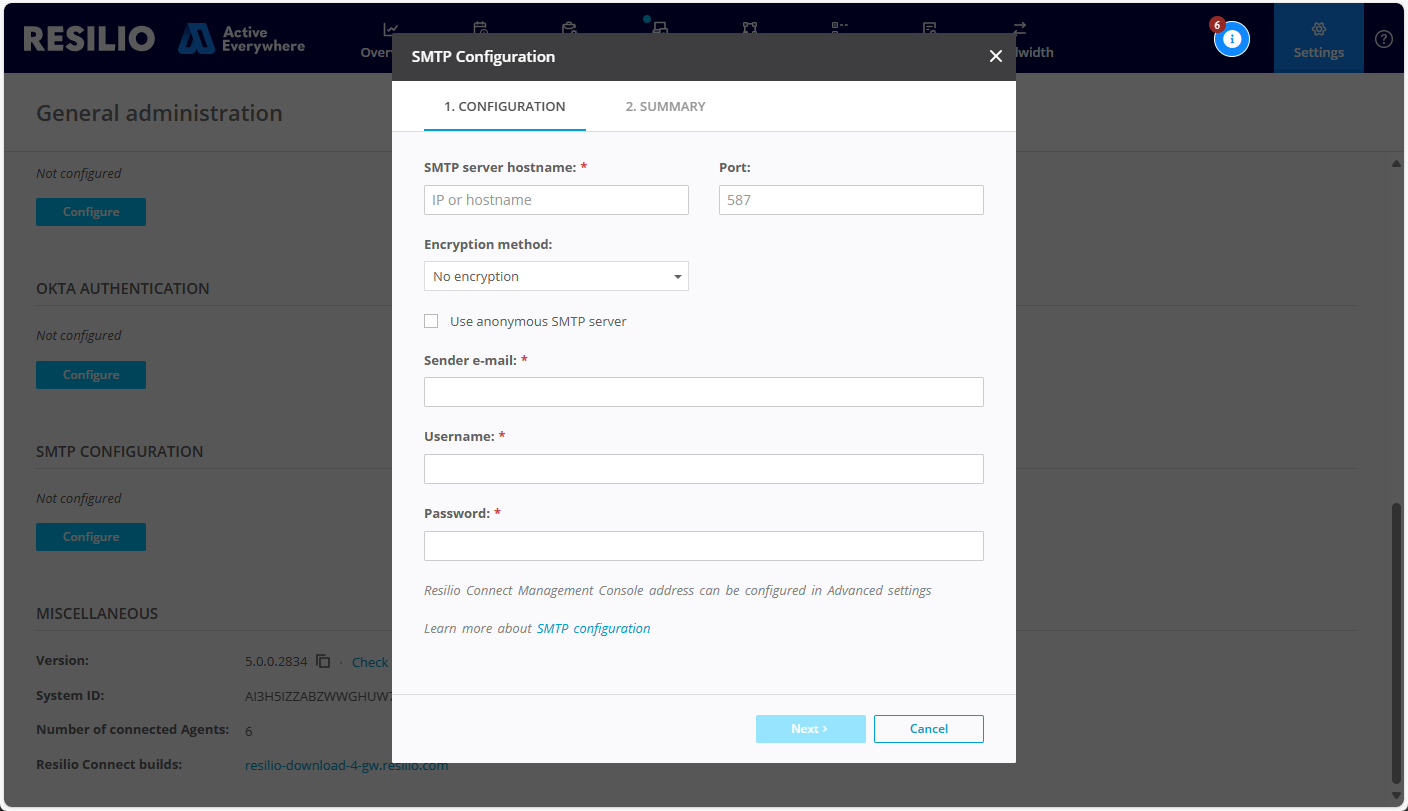Open the help question mark icon
The height and width of the screenshot is (811, 1408).
1383,38
